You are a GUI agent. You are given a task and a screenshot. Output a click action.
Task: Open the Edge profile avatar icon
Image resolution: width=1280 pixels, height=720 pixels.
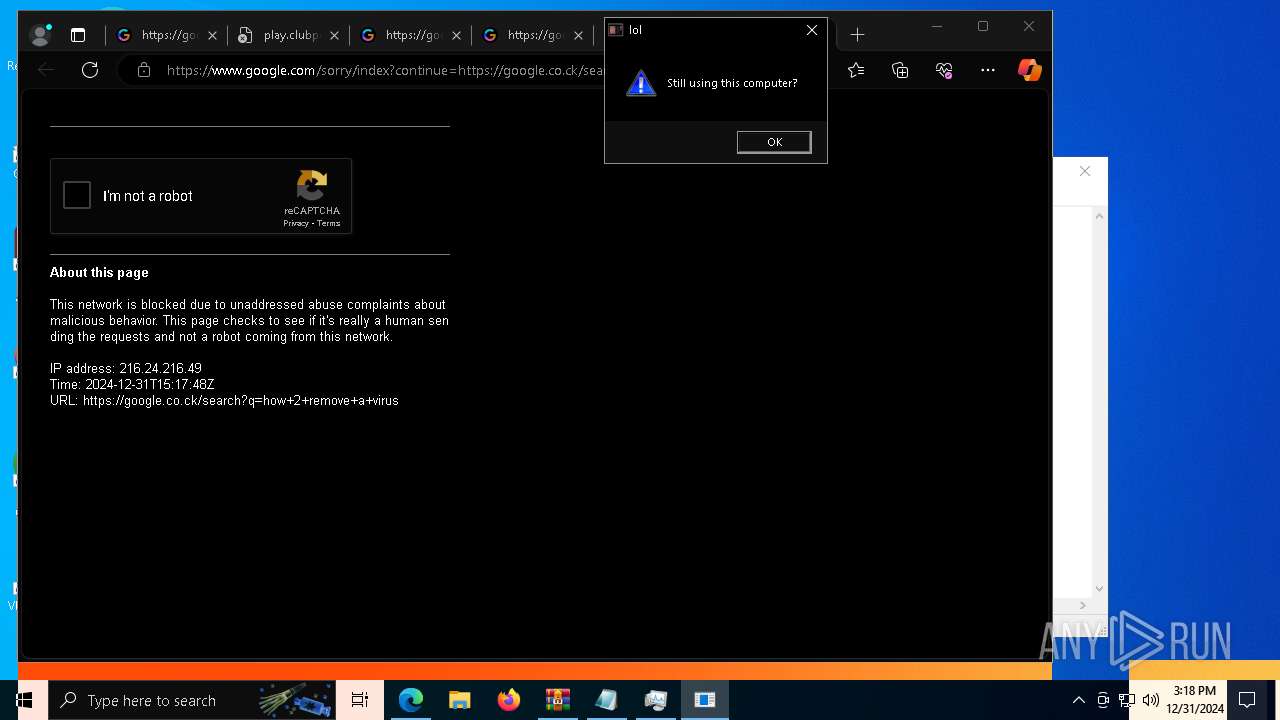click(40, 35)
